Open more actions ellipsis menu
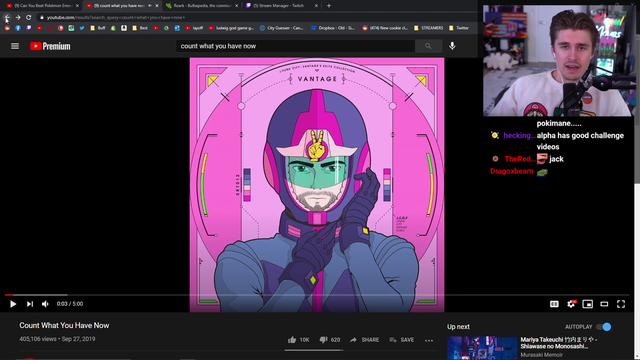Viewport: 640px width, 360px height. point(429,340)
